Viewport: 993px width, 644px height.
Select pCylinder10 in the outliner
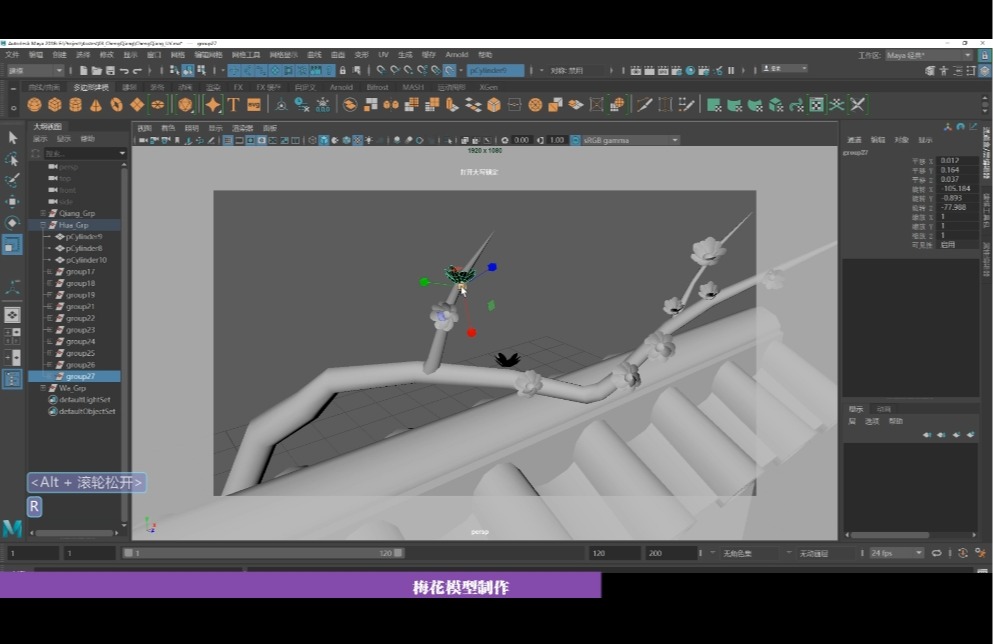pyautogui.click(x=86, y=260)
